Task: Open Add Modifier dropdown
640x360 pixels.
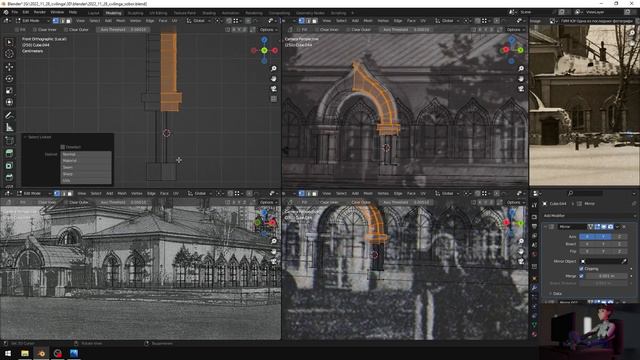Action: point(590,216)
